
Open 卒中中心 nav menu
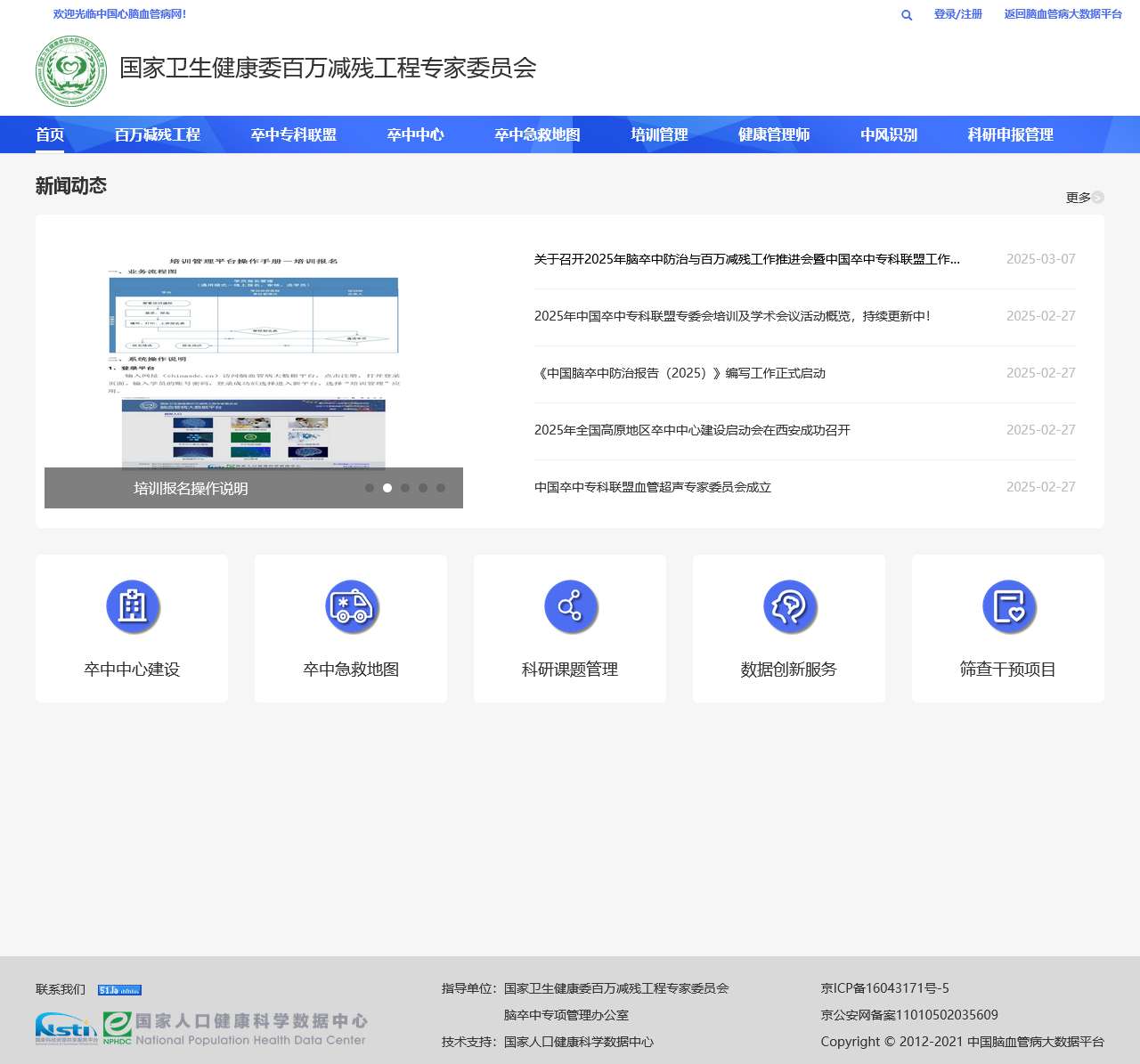click(x=416, y=134)
